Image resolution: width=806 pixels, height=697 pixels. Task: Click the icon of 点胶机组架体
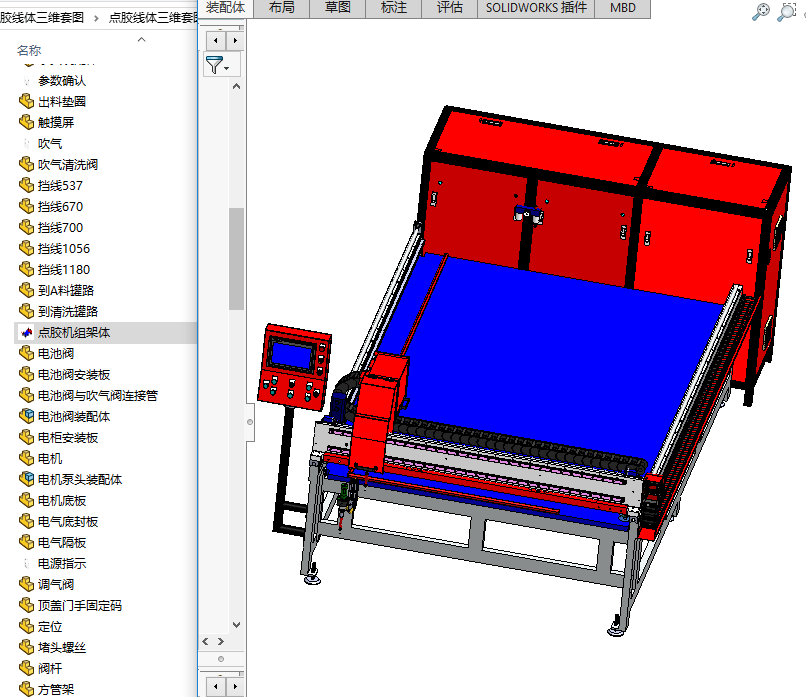click(x=27, y=333)
